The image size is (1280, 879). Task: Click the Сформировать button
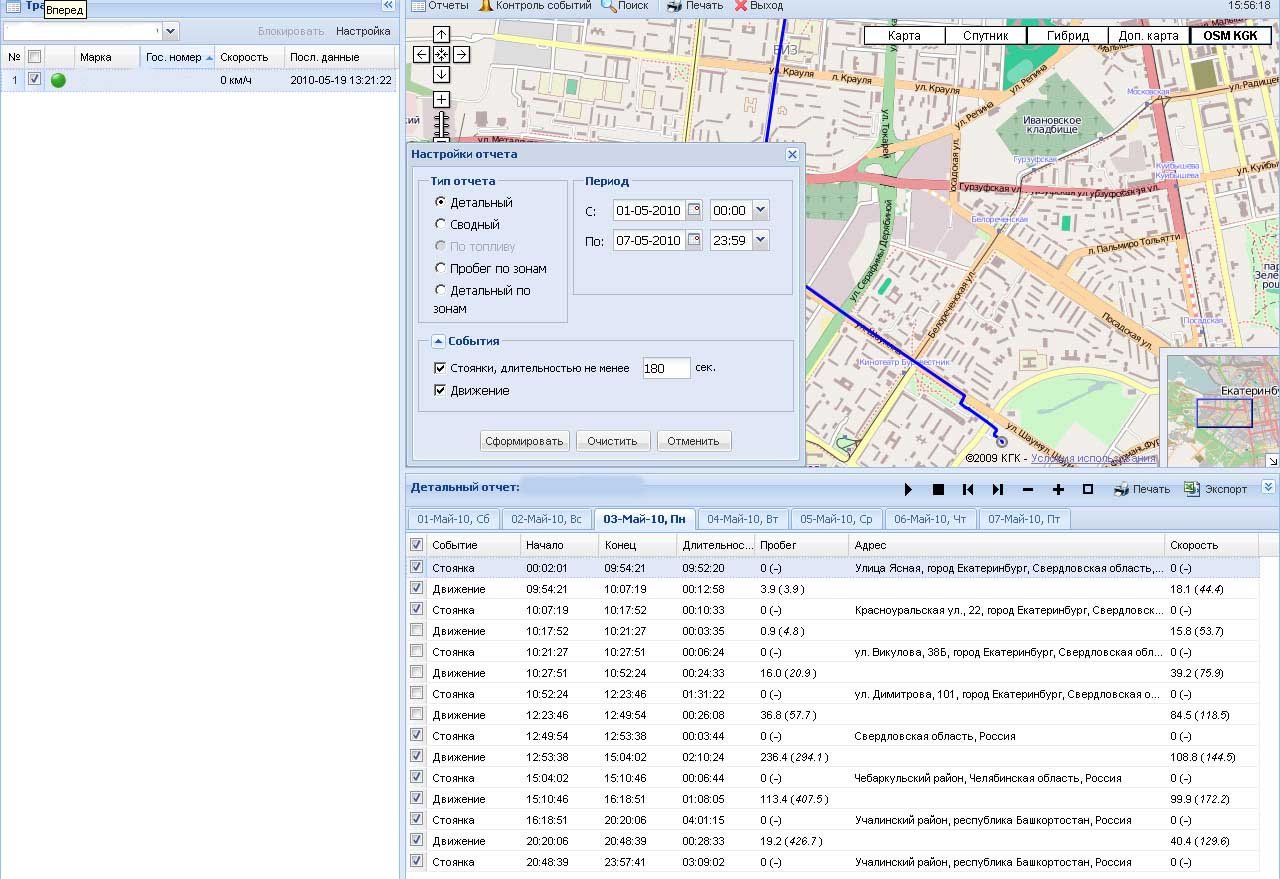[525, 441]
